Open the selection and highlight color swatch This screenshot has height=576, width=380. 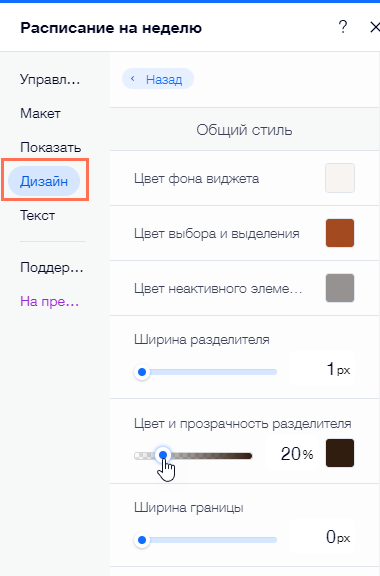point(340,233)
